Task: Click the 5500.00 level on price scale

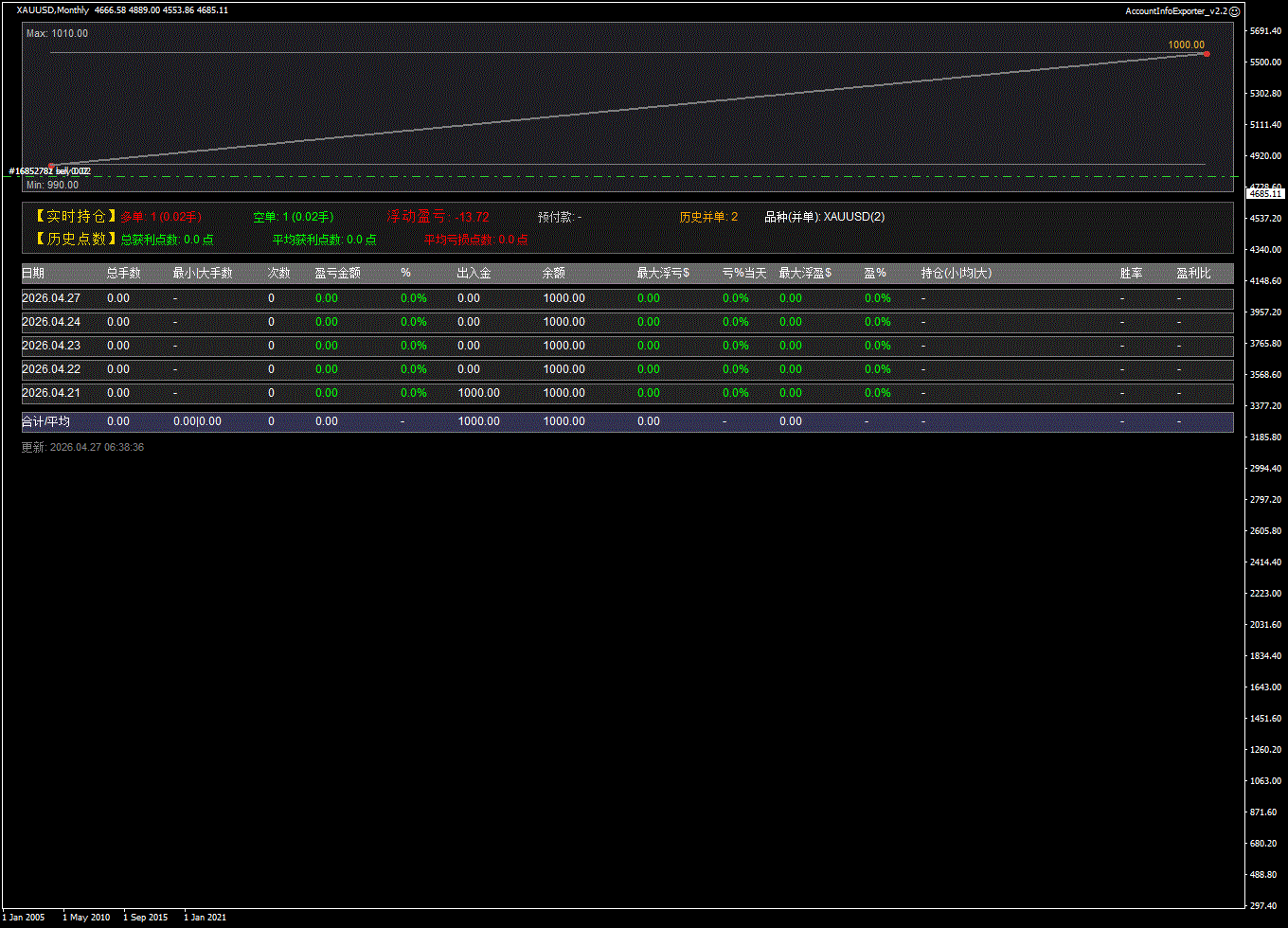Action: 1265,62
